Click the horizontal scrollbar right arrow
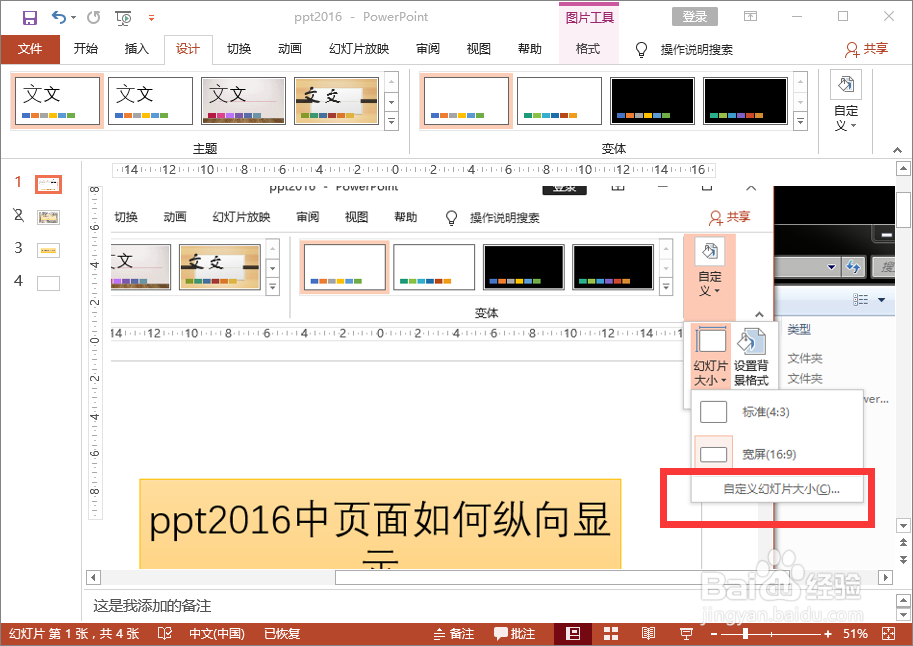The image size is (913, 646). click(x=886, y=577)
